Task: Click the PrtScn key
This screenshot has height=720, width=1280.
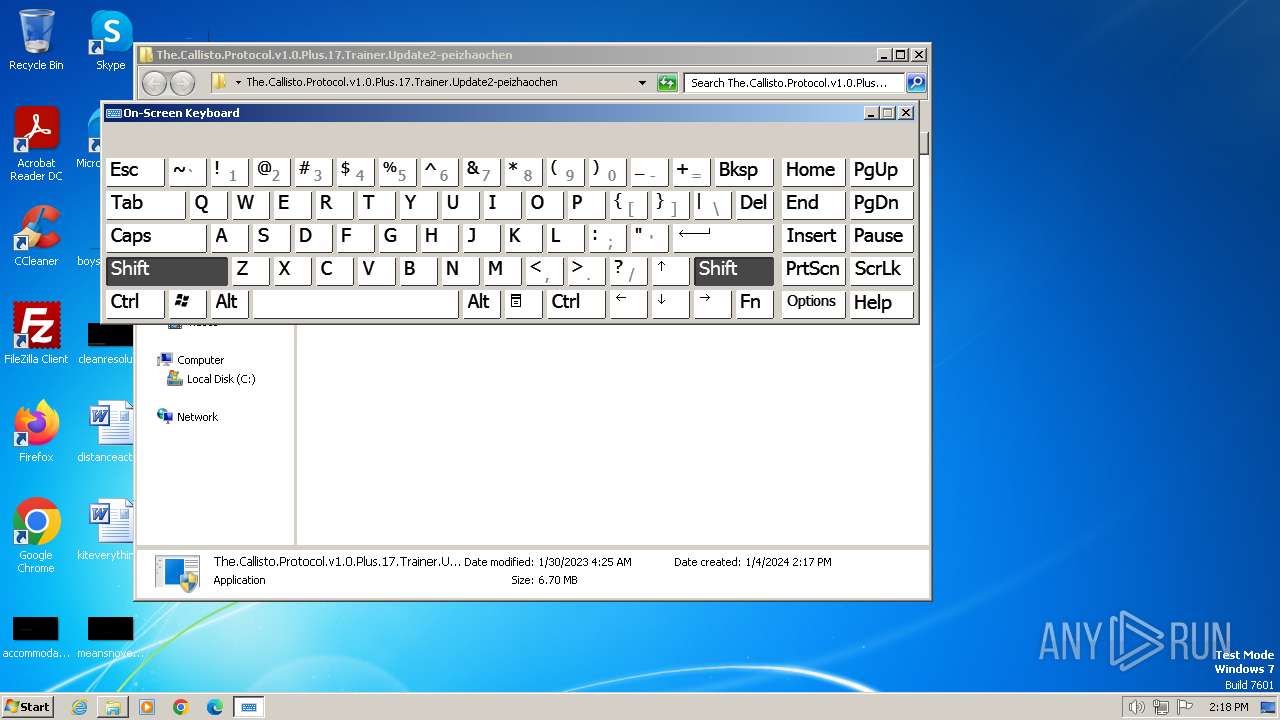Action: tap(813, 269)
